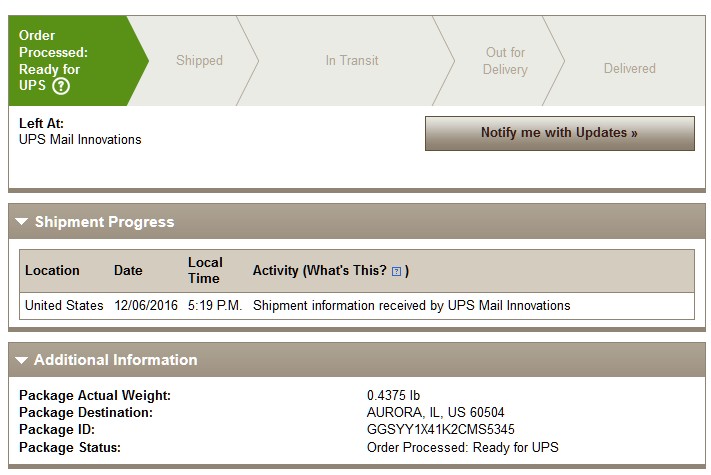
Task: Collapse the Additional Information section triangle
Action: coord(21,360)
